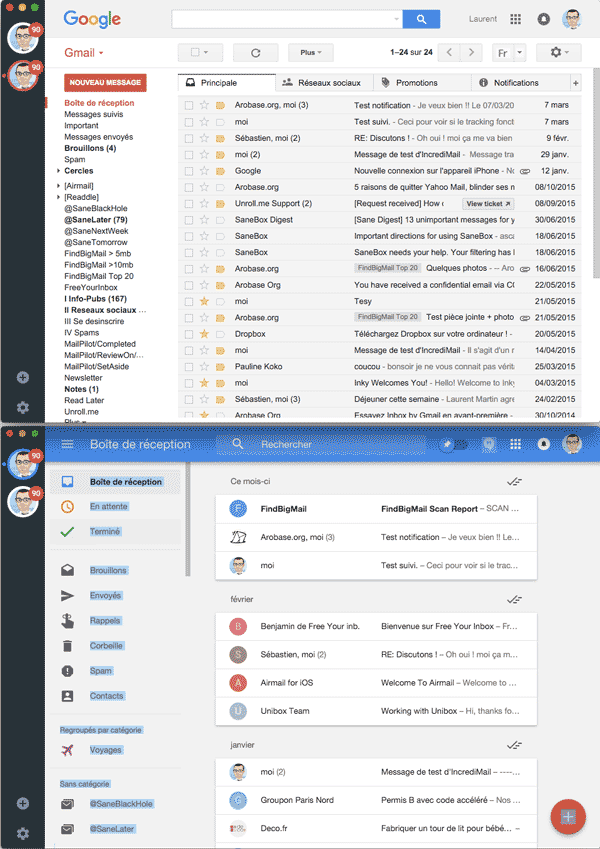Open hamburger menu in Inbox window
This screenshot has width=600, height=849.
[68, 444]
